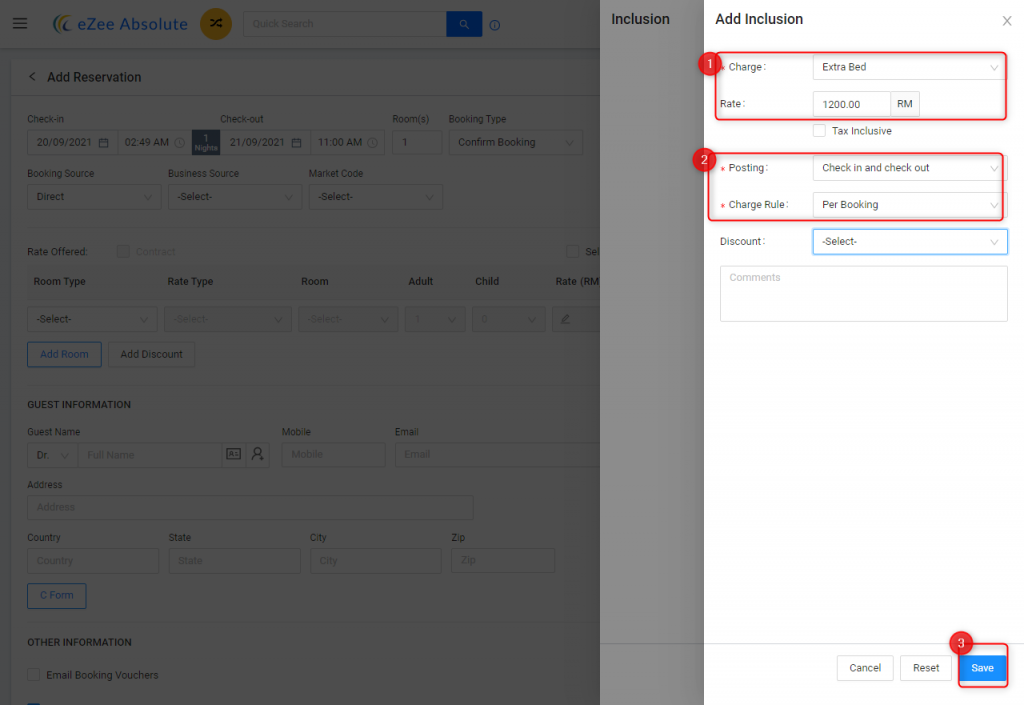Open the Adult count dropdown
This screenshot has height=705, width=1024.
pos(435,319)
